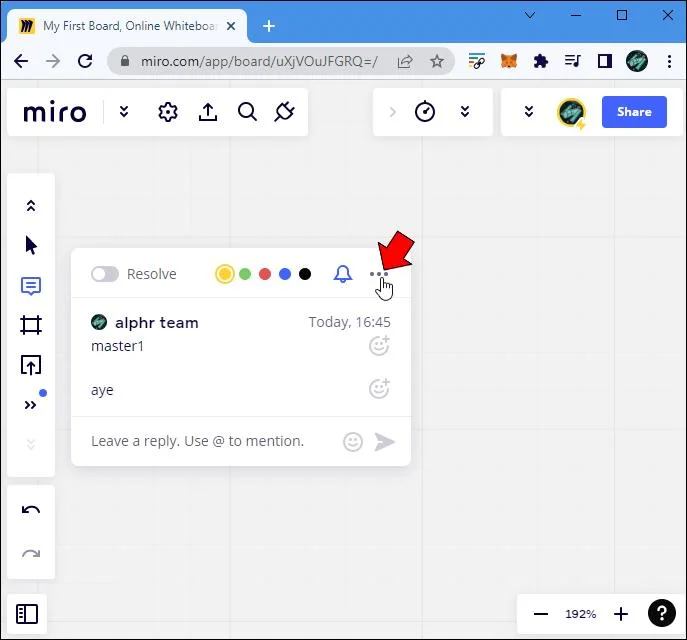The width and height of the screenshot is (687, 640).
Task: Open search on the board
Action: pos(247,112)
